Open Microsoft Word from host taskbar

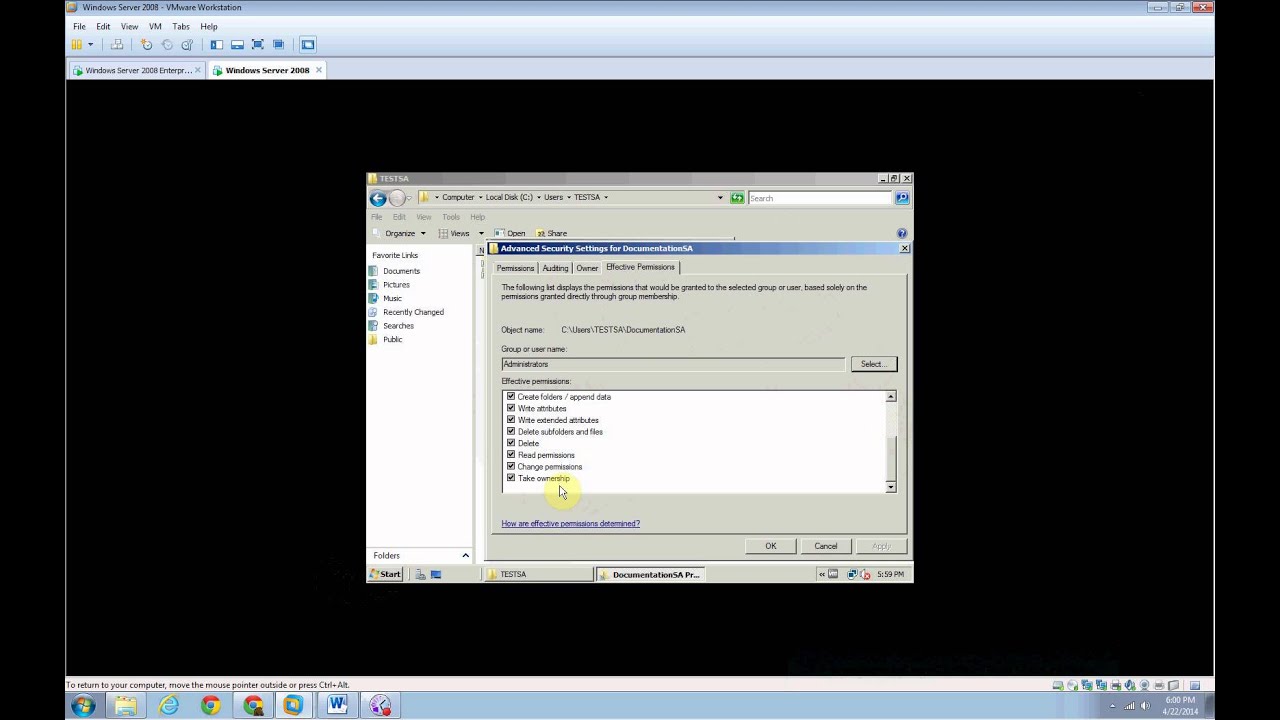337,706
